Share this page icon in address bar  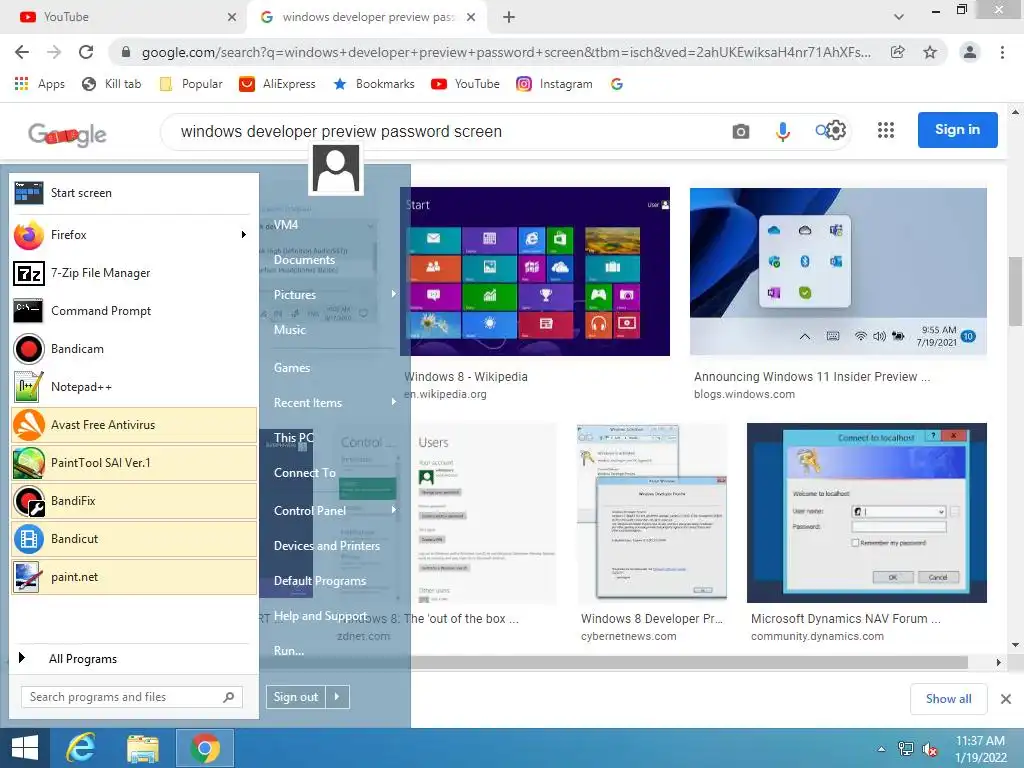coord(898,52)
